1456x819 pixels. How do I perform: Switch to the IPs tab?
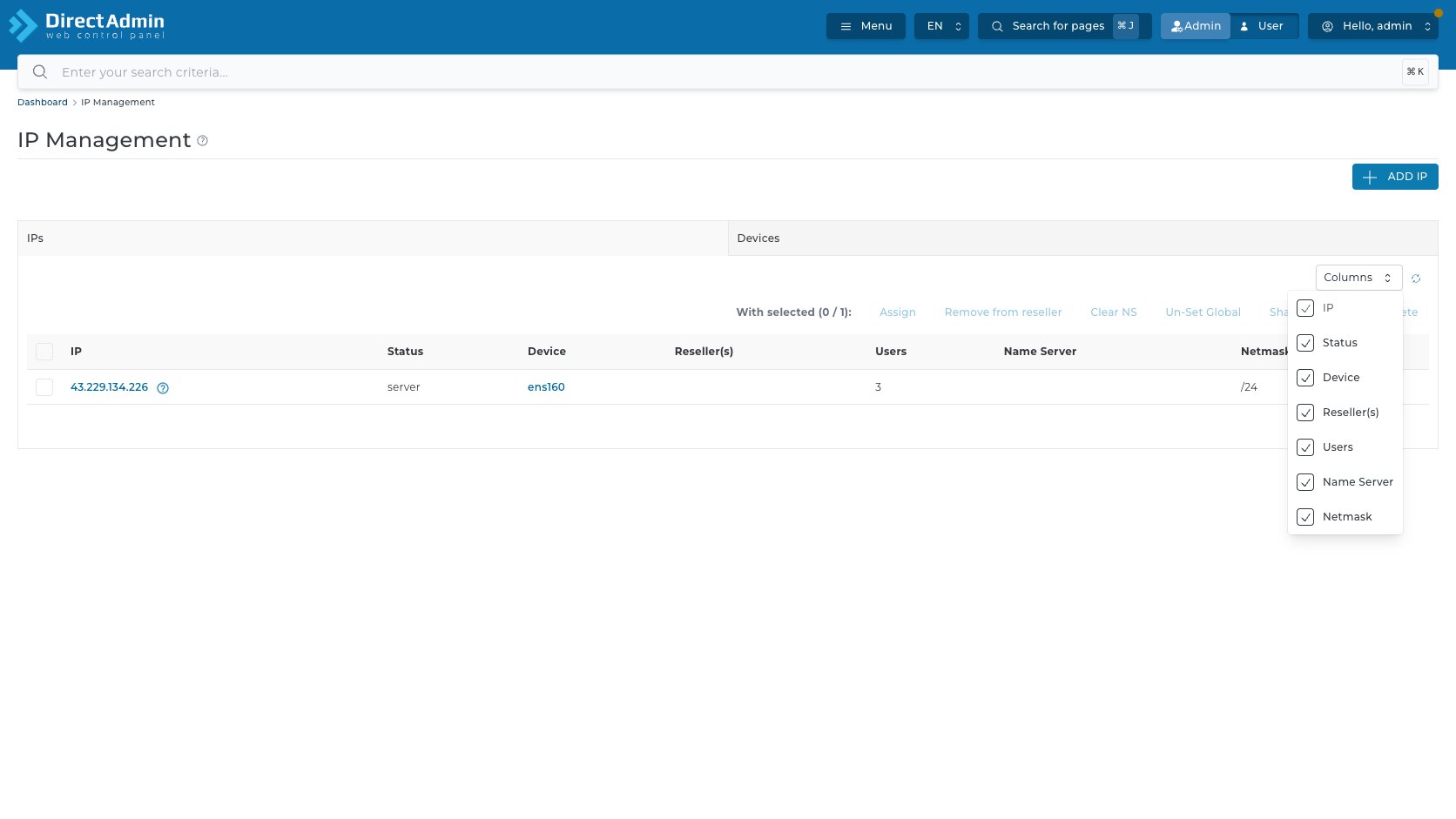click(373, 238)
